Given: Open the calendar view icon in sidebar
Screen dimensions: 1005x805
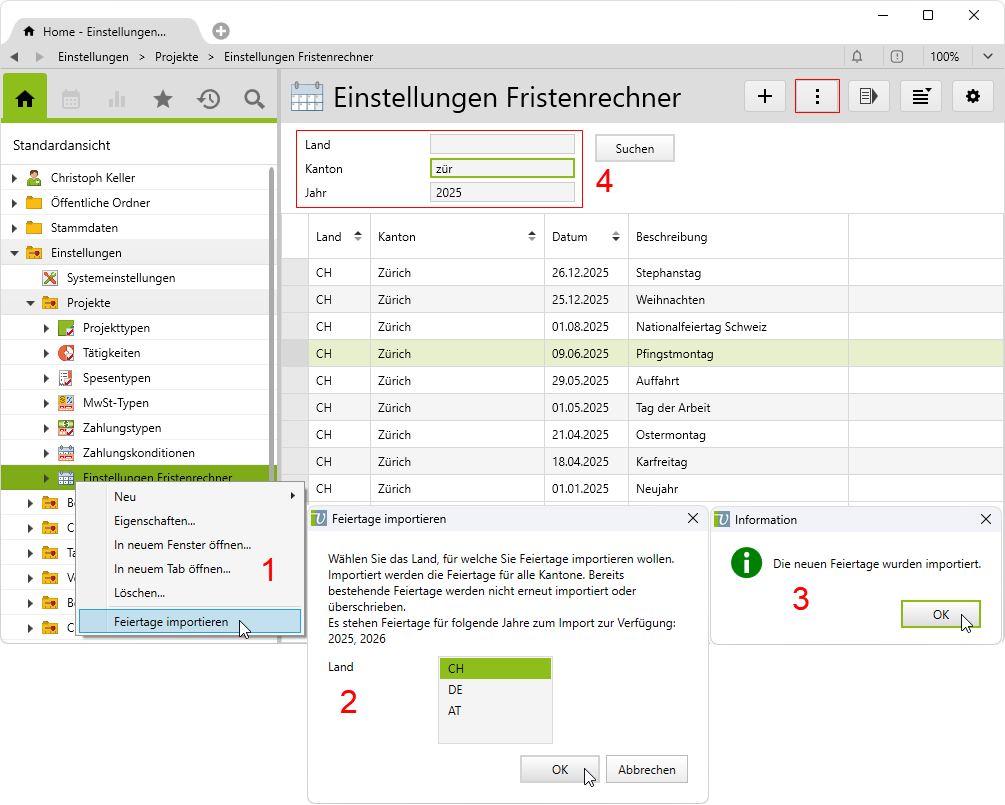Looking at the screenshot, I should pos(71,98).
